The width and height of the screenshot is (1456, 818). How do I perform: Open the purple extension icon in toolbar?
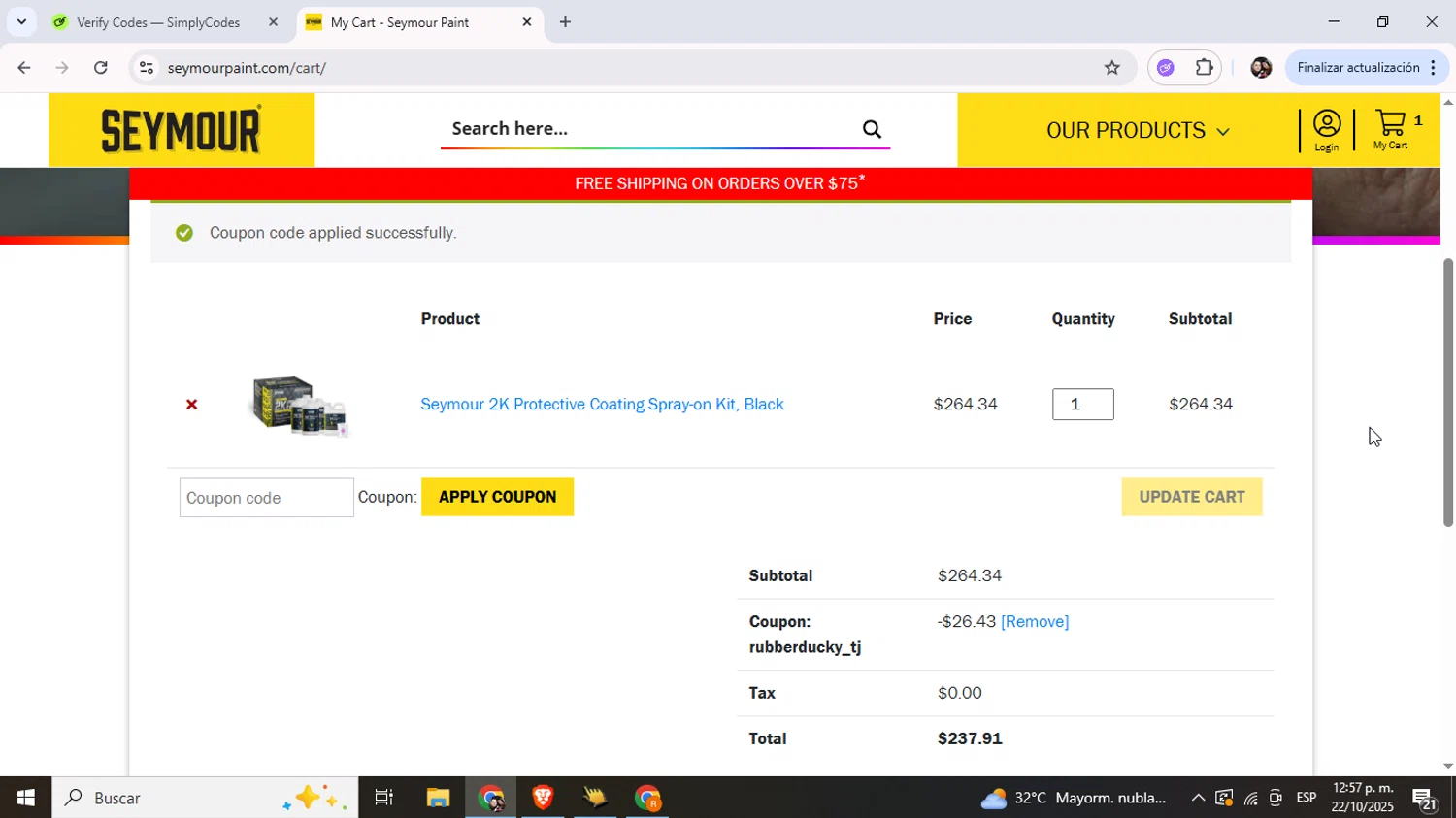pyautogui.click(x=1166, y=68)
